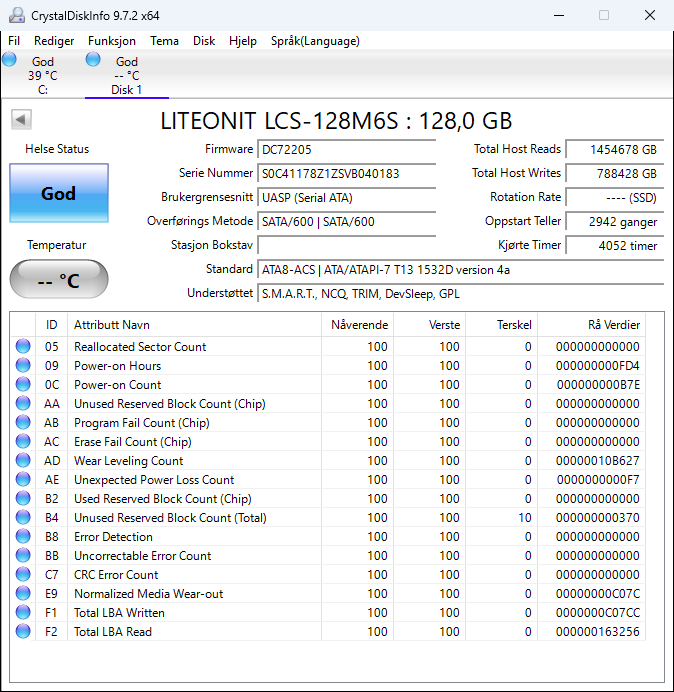The height and width of the screenshot is (692, 674).
Task: Click status orb for Unused Reserved Block Count (Total)
Action: (23, 517)
